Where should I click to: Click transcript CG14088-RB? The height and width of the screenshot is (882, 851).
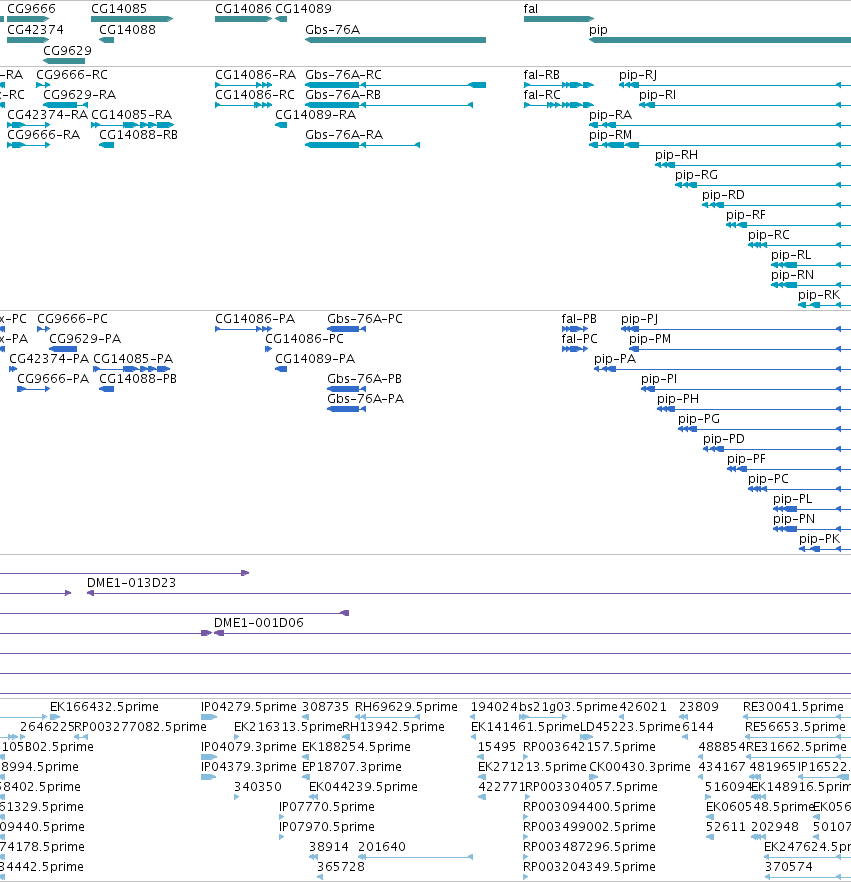(x=138, y=135)
